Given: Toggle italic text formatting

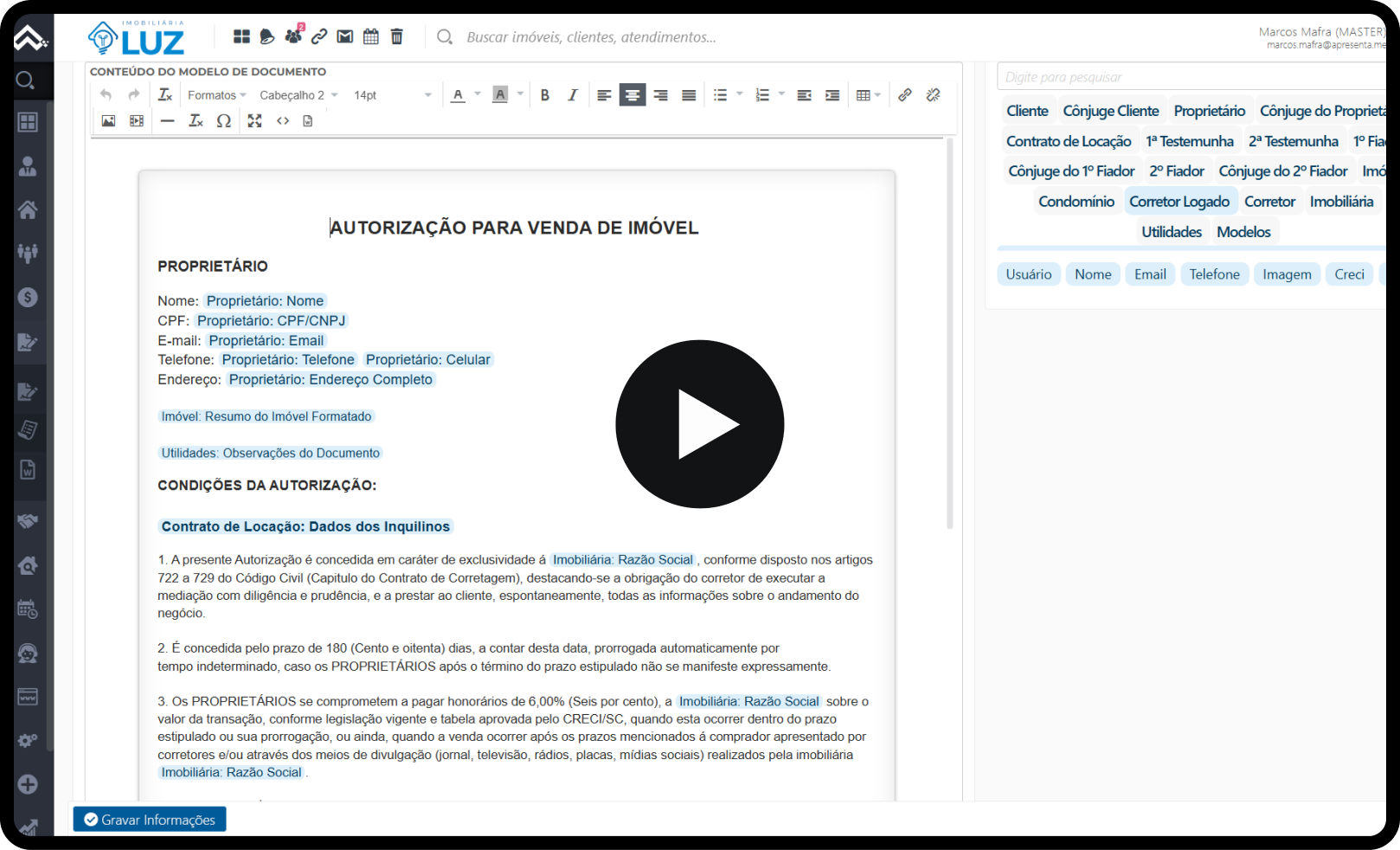Looking at the screenshot, I should tap(572, 95).
